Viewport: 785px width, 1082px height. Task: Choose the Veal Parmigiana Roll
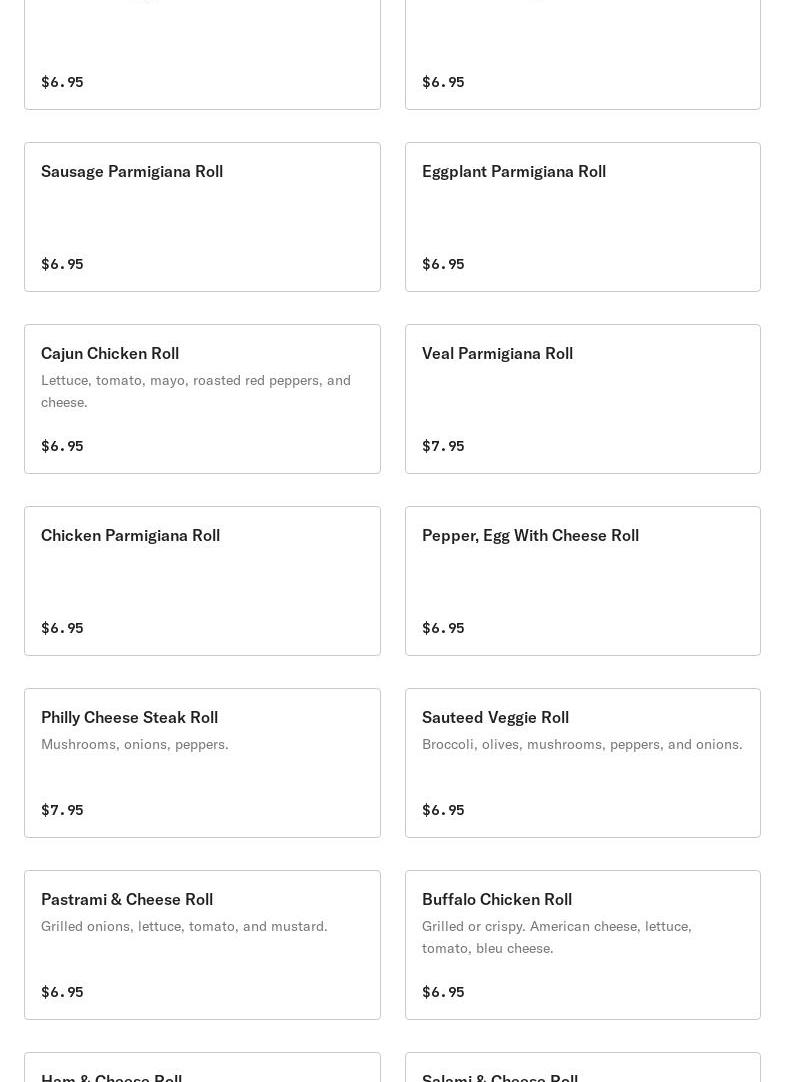pos(582,399)
